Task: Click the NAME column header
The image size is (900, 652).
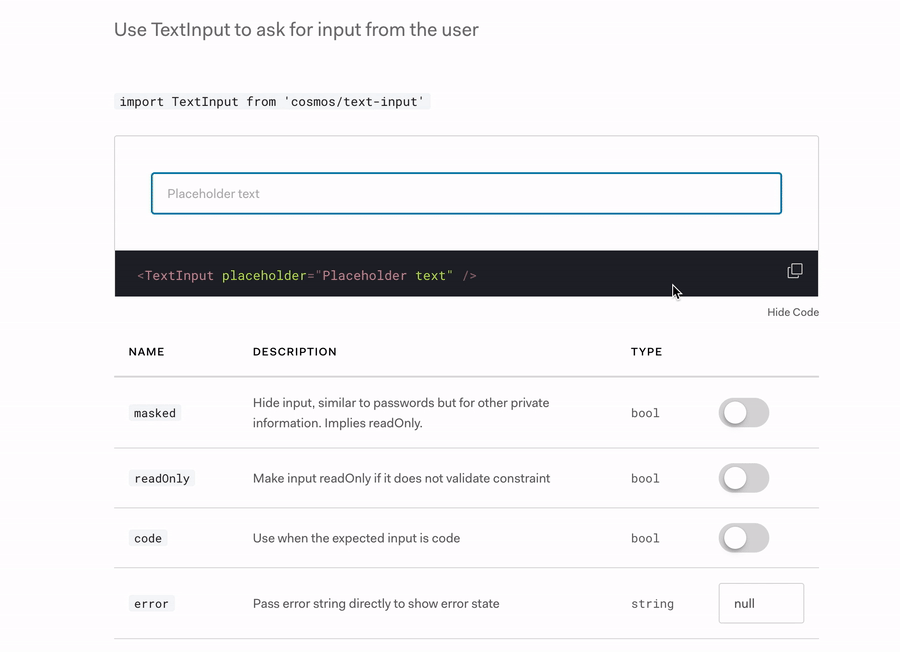Action: click(146, 352)
